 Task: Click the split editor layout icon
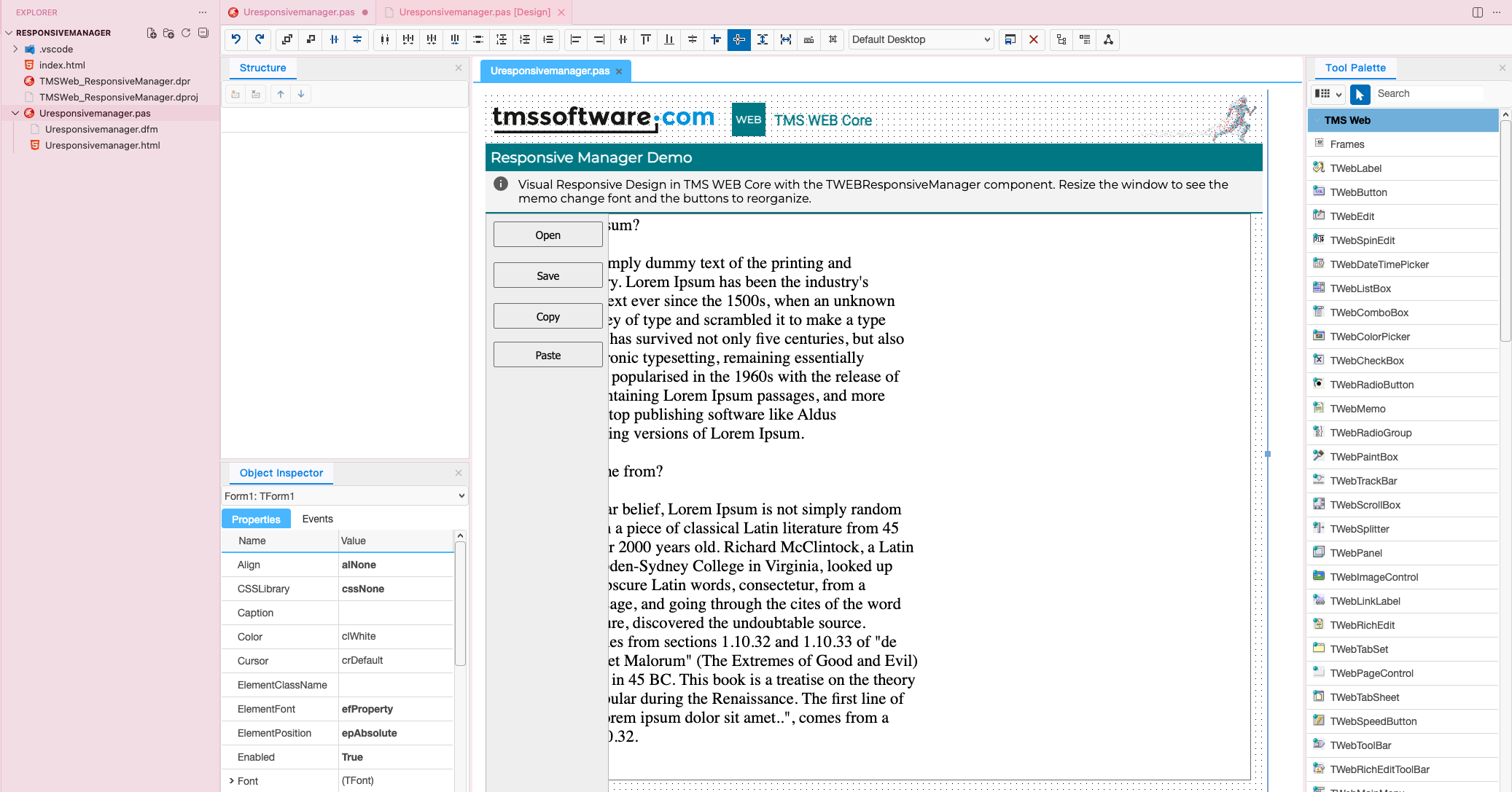1478,12
